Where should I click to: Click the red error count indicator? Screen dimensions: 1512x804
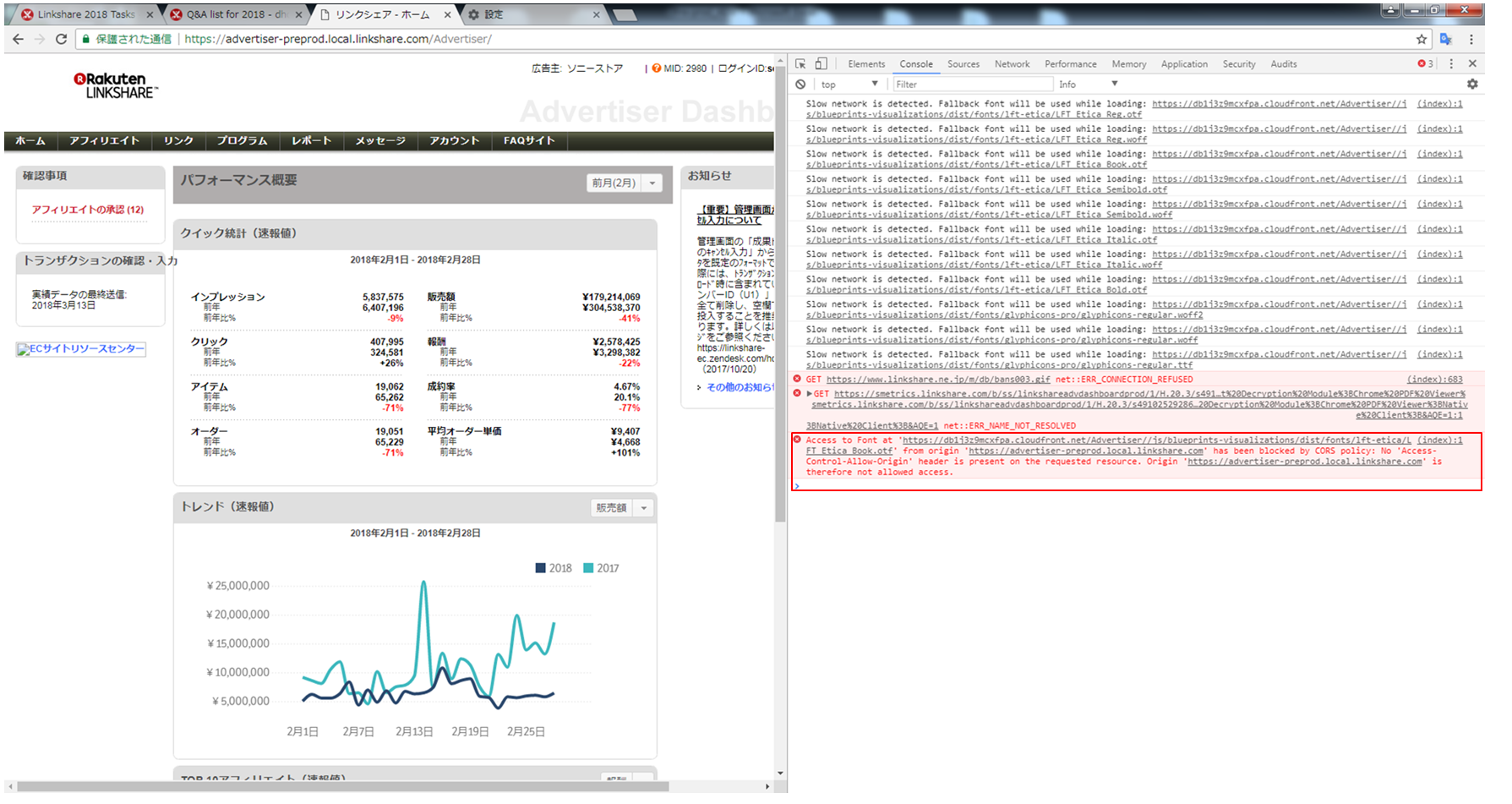click(x=1425, y=64)
